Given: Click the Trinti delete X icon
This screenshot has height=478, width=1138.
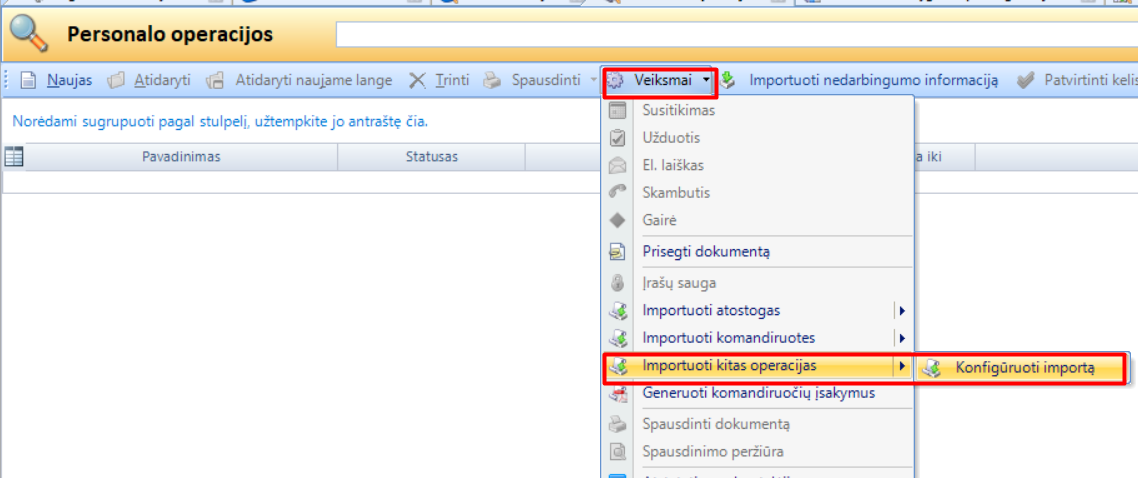Looking at the screenshot, I should (417, 80).
